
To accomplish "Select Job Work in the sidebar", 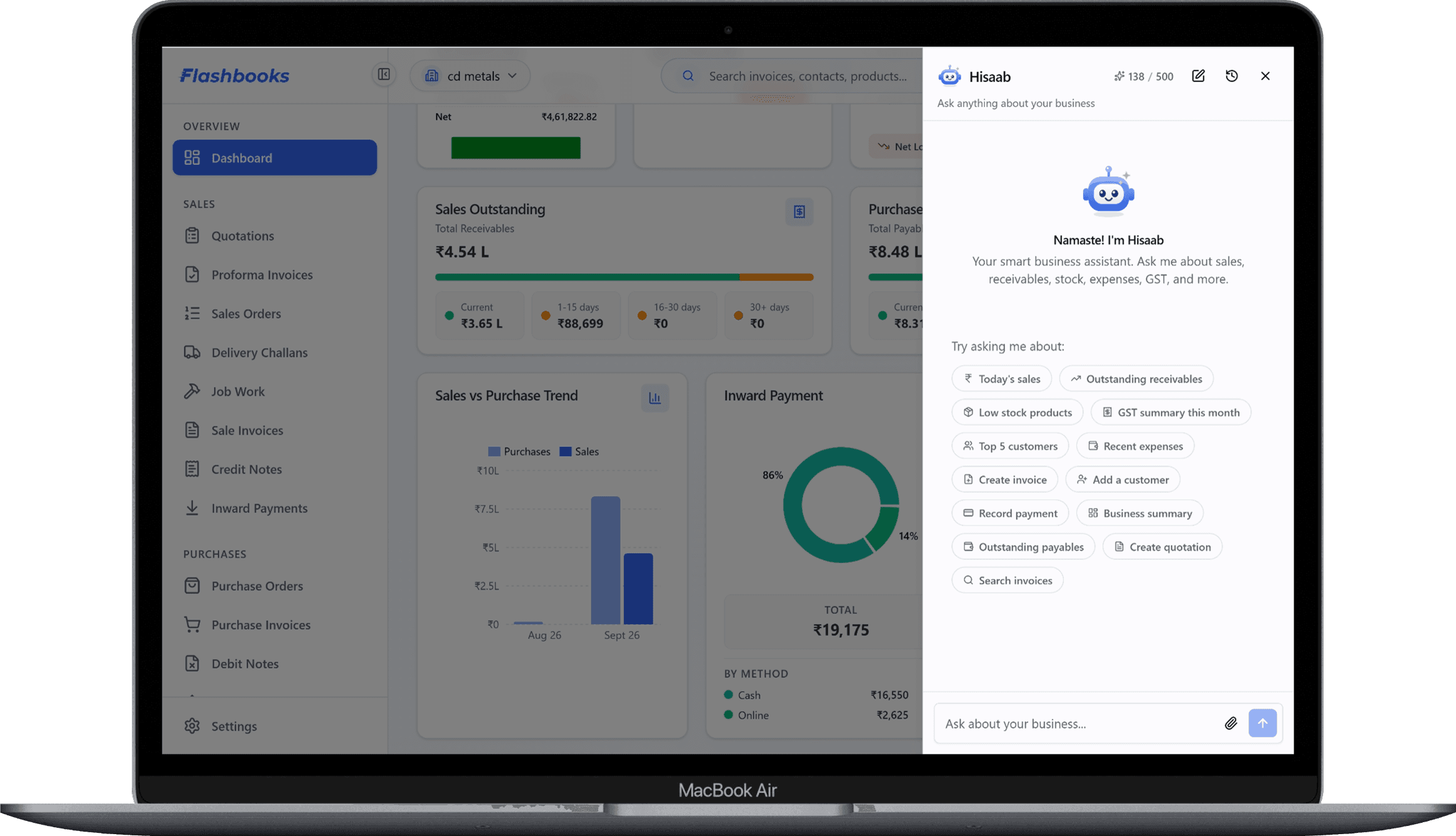I will click(275, 391).
